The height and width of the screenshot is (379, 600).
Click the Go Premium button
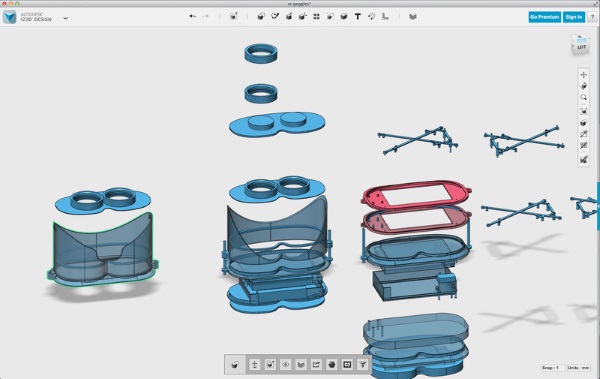(x=545, y=17)
